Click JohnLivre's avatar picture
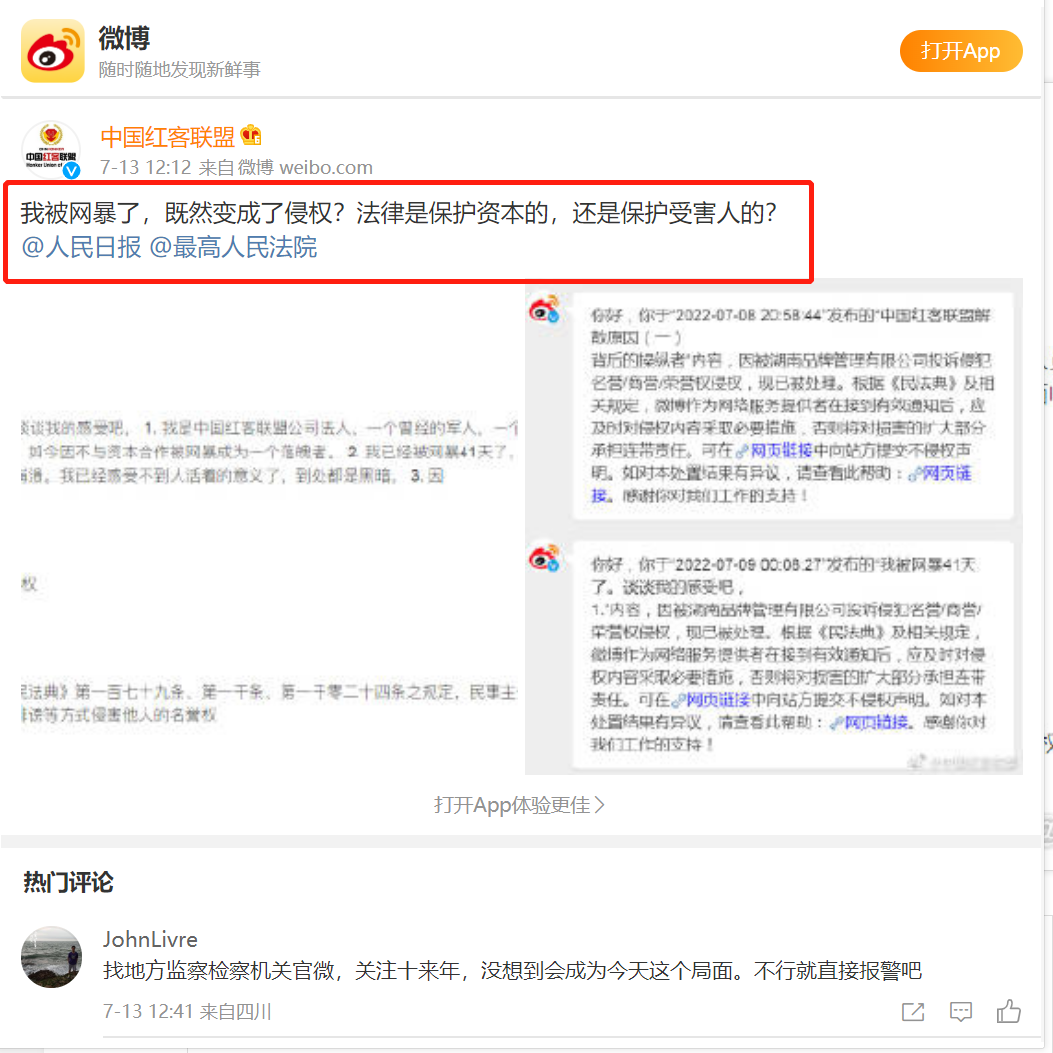Viewport: 1053px width, 1053px height. coord(51,957)
